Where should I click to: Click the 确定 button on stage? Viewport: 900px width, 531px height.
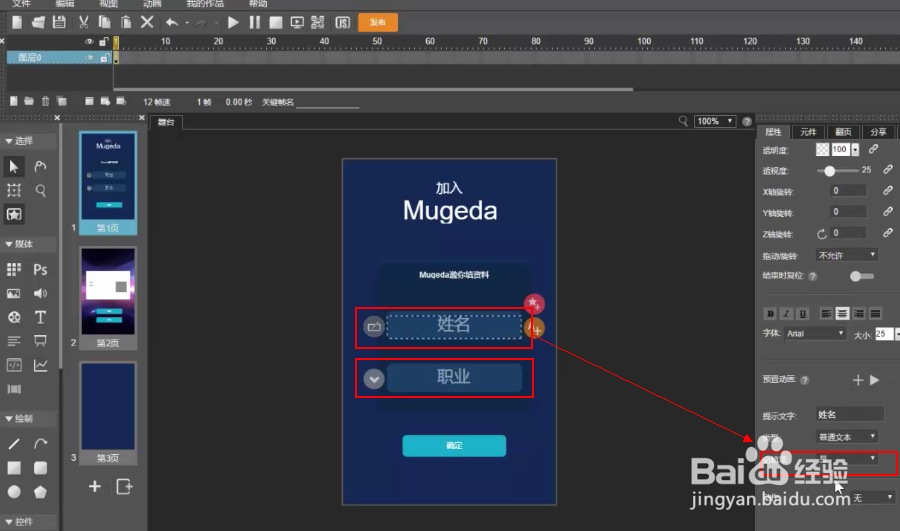(454, 445)
